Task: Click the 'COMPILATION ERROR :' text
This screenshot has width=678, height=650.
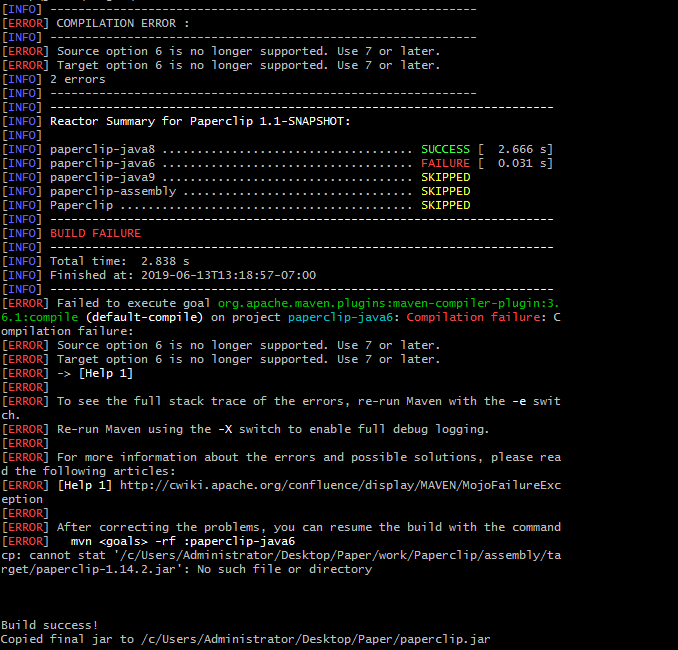Action: tap(123, 23)
